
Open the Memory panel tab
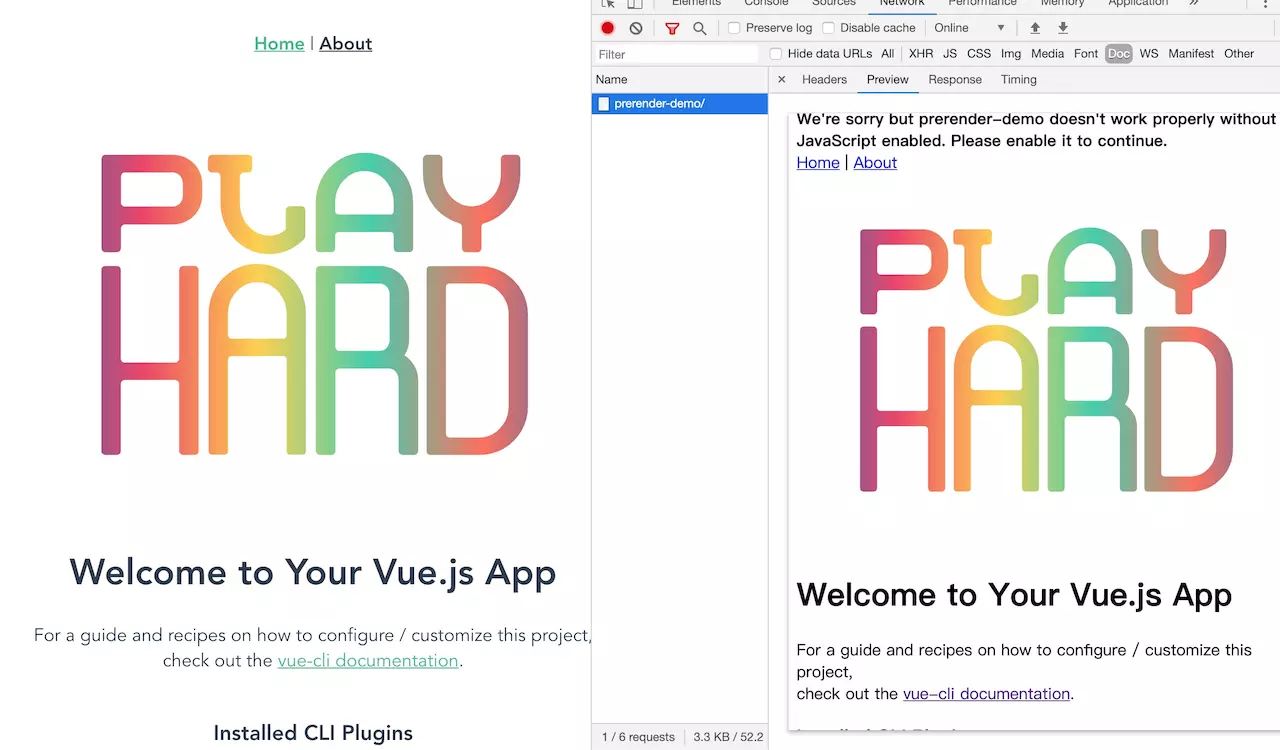click(1063, 4)
